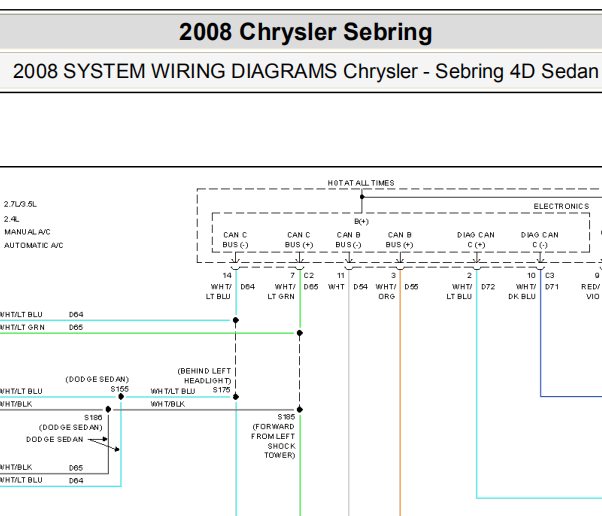Select the DIAG CAN C (+) terminal label
The image size is (602, 516).
tap(476, 240)
